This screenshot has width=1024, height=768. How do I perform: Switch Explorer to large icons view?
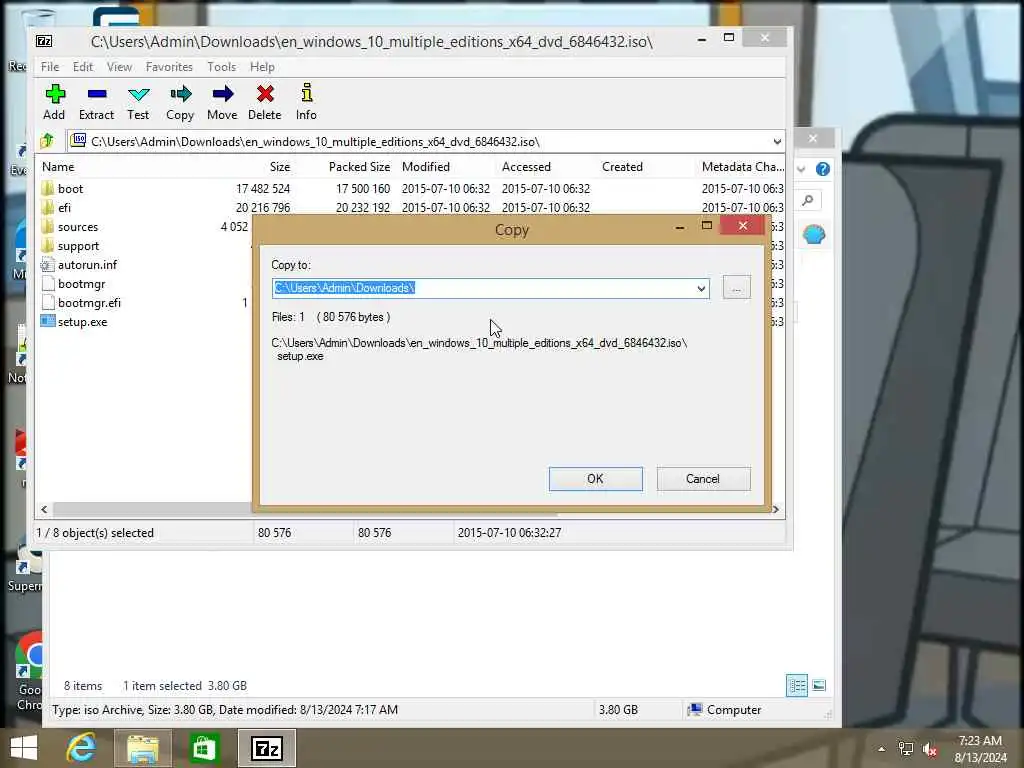point(819,686)
